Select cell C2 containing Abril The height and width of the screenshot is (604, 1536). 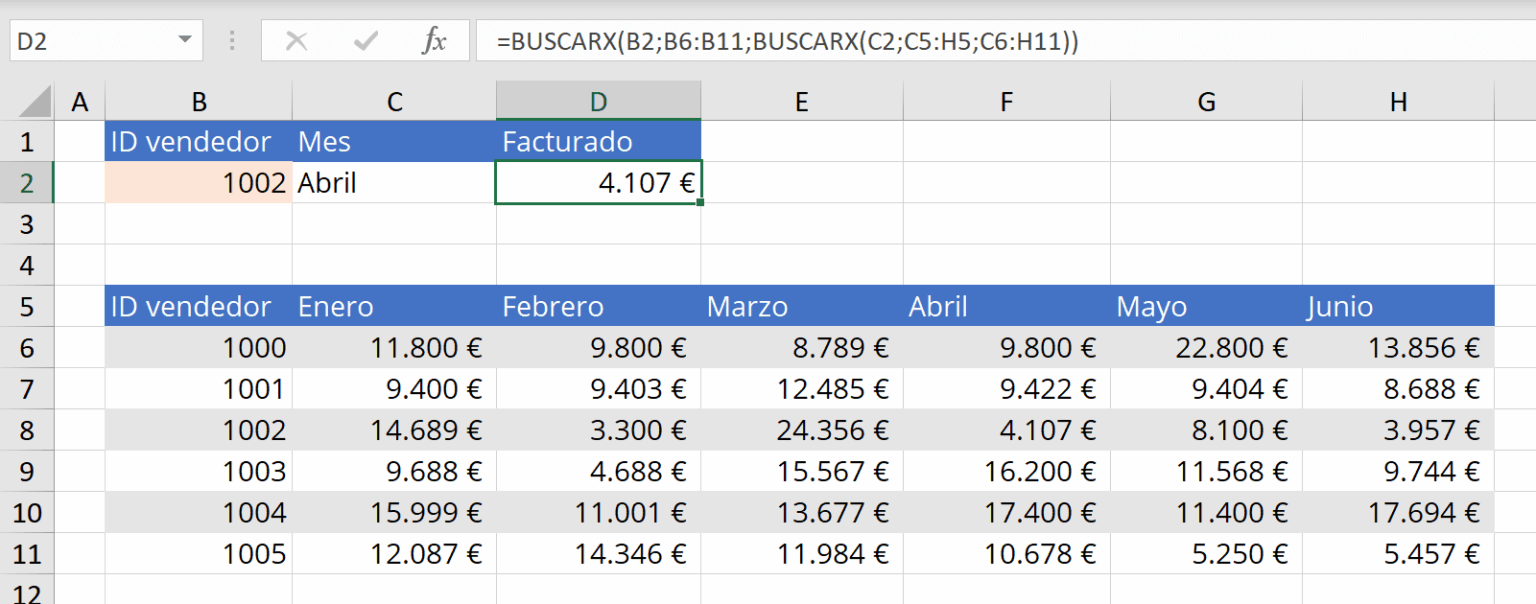click(x=394, y=183)
